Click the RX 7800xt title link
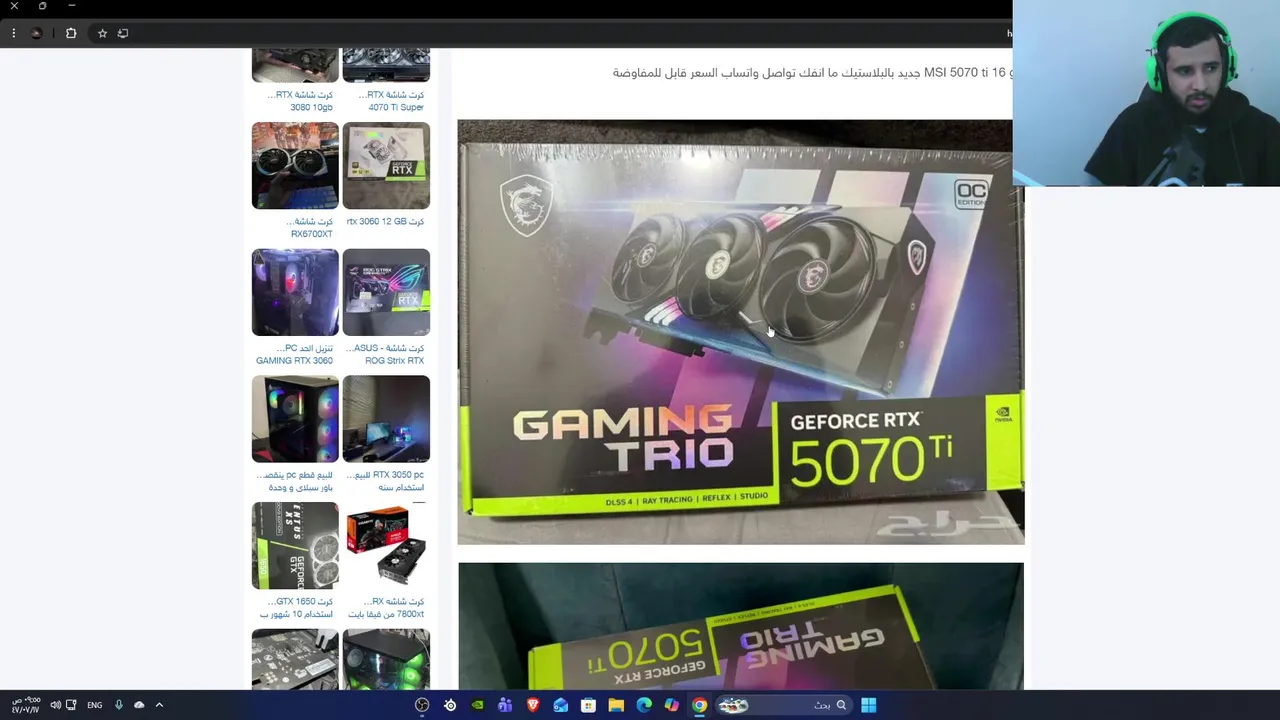 coord(386,608)
